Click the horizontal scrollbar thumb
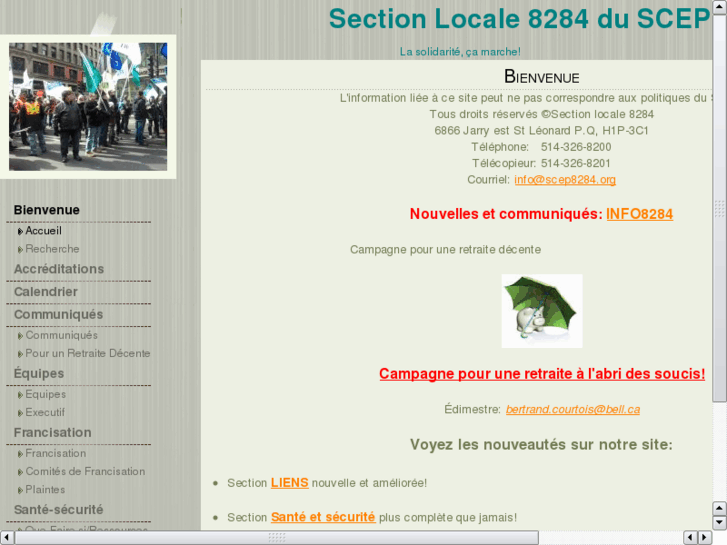 click(277, 538)
